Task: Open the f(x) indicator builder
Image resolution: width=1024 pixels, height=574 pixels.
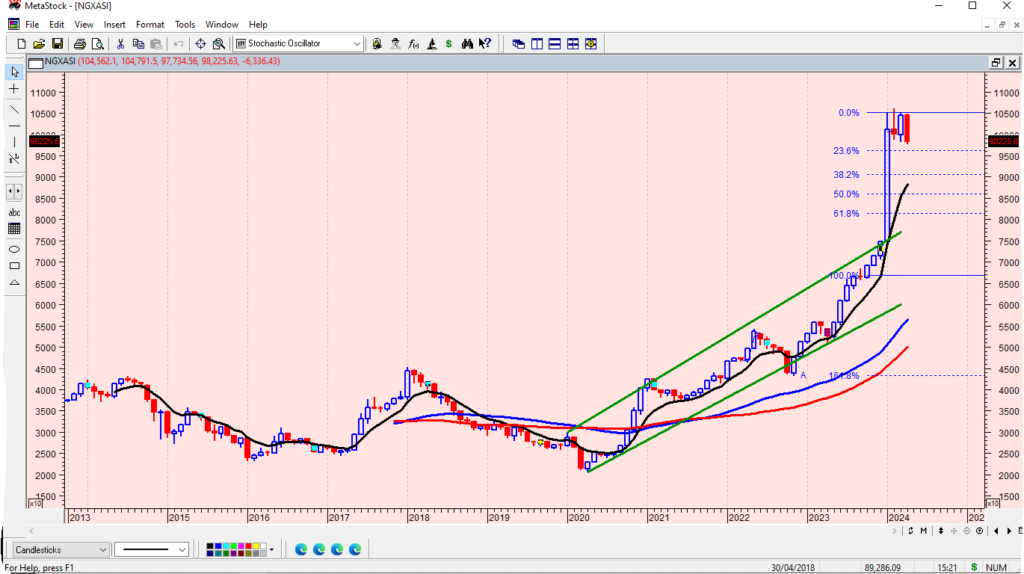Action: tap(413, 44)
